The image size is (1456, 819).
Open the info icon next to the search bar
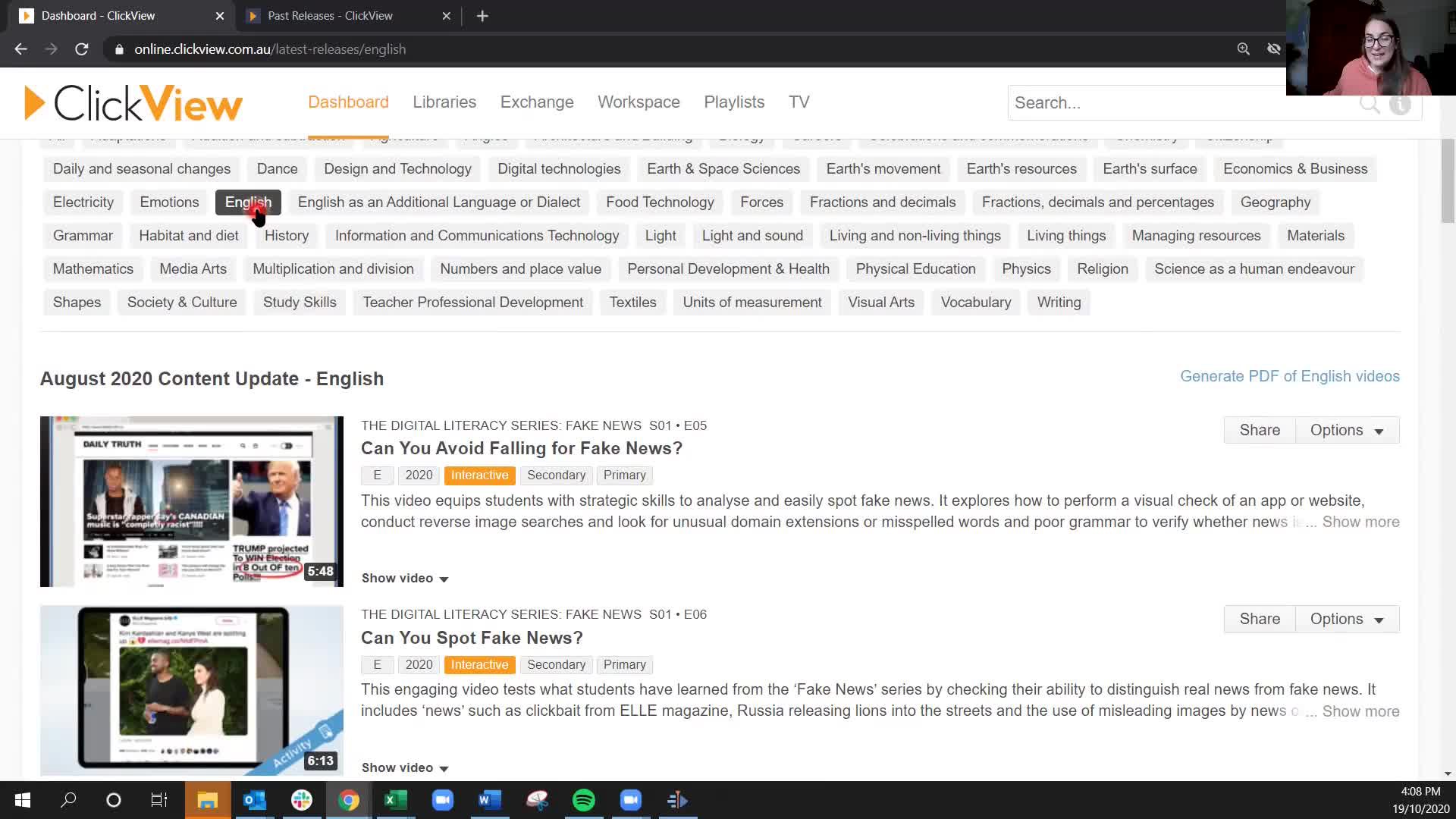point(1400,105)
